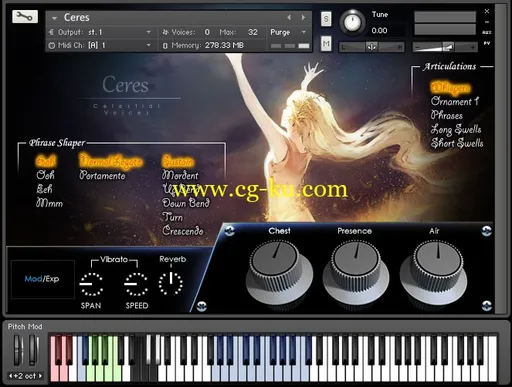Minimize instrument view with minus button
Image resolution: width=512 pixels, height=387 pixels.
click(487, 22)
